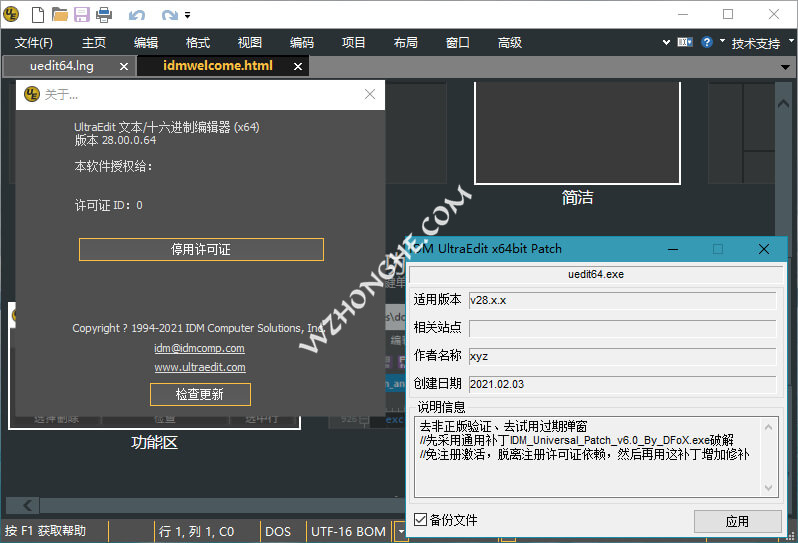Open the 技术支持 menu
The height and width of the screenshot is (543, 798).
[756, 43]
